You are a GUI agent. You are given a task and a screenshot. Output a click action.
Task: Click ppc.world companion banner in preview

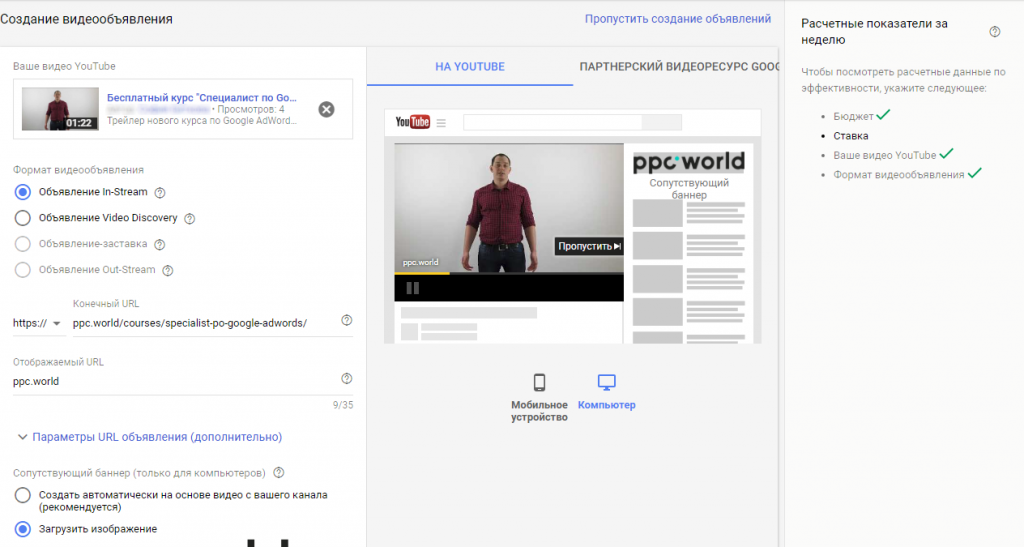pos(689,163)
